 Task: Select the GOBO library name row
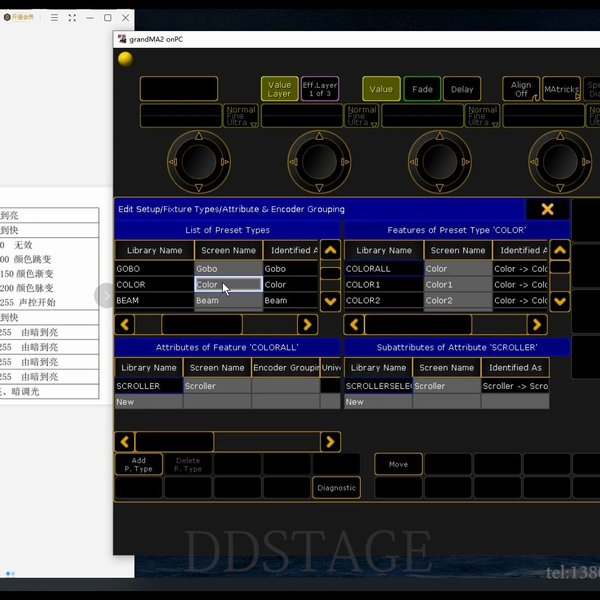(155, 269)
